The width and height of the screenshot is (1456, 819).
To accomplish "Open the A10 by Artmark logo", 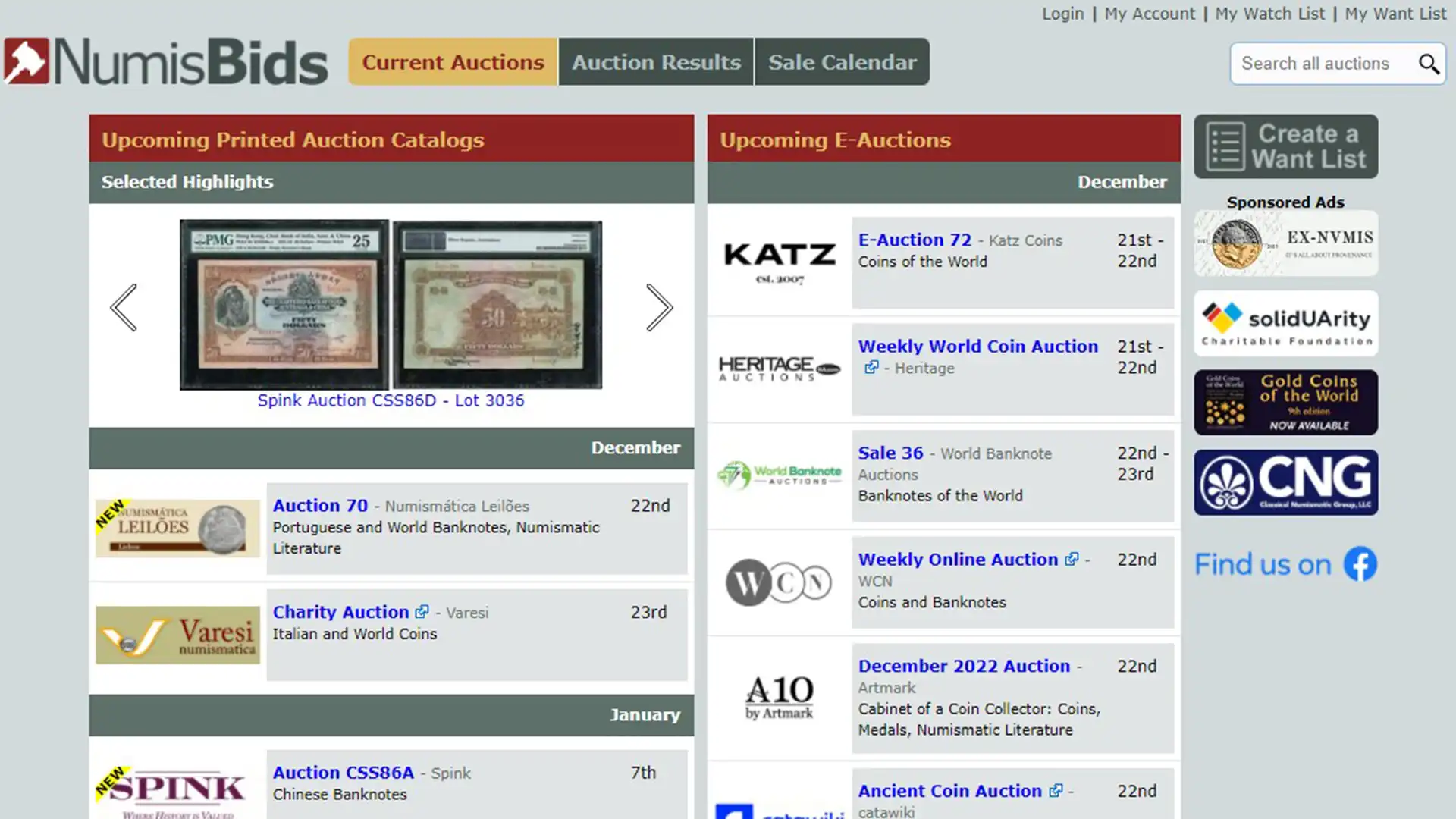I will (780, 698).
